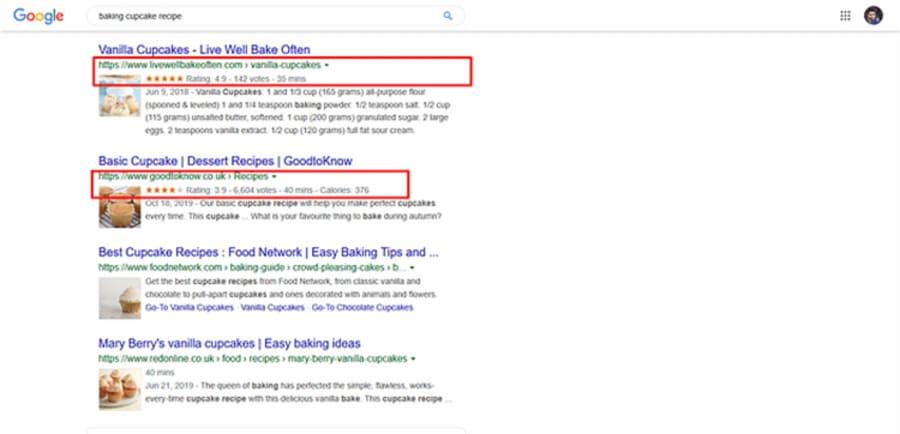This screenshot has width=900, height=434.
Task: Open Mary Berry's vanilla cupcakes result
Action: [229, 343]
